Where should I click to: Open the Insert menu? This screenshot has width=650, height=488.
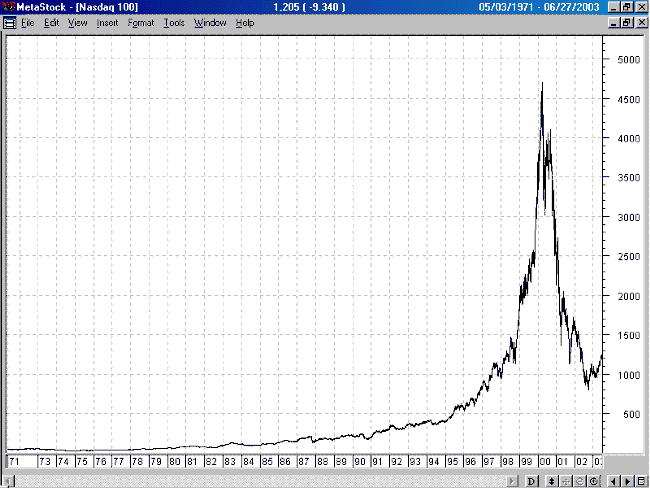coord(107,22)
